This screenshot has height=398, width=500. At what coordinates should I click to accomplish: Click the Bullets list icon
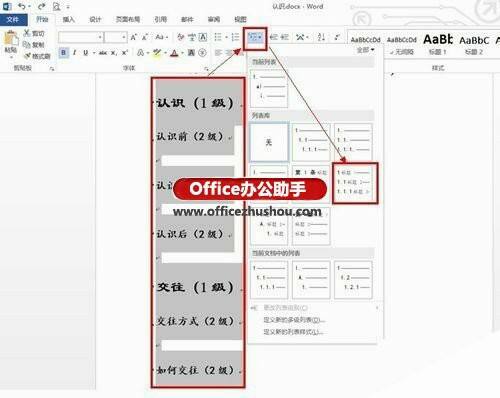(219, 37)
